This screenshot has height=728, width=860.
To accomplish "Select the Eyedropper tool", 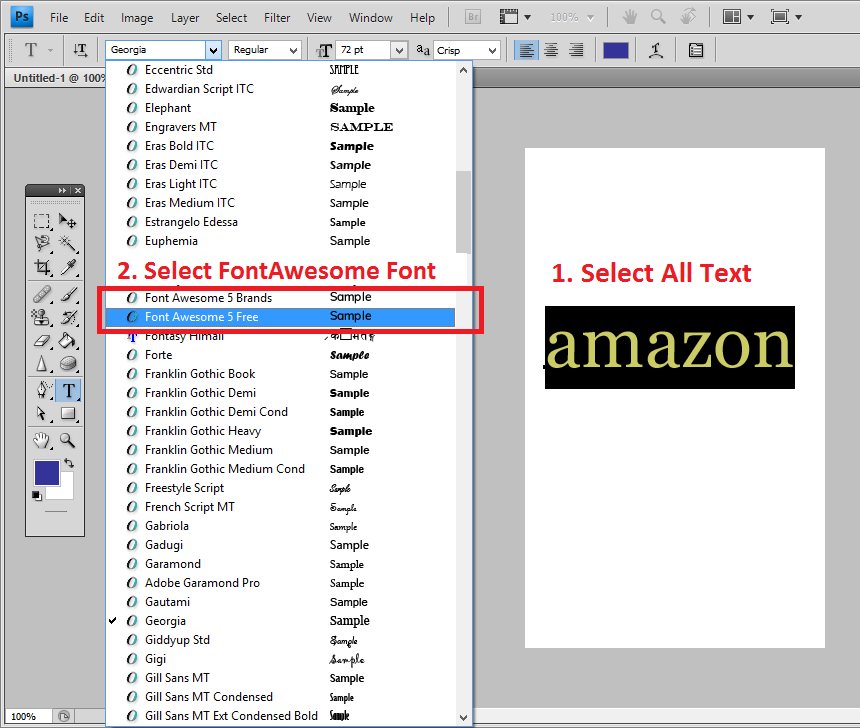I will (68, 267).
